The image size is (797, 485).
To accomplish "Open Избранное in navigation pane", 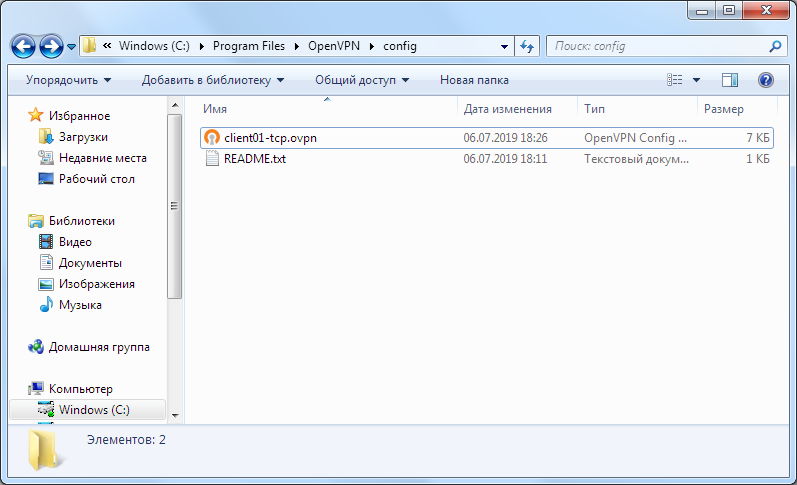I will [x=79, y=116].
